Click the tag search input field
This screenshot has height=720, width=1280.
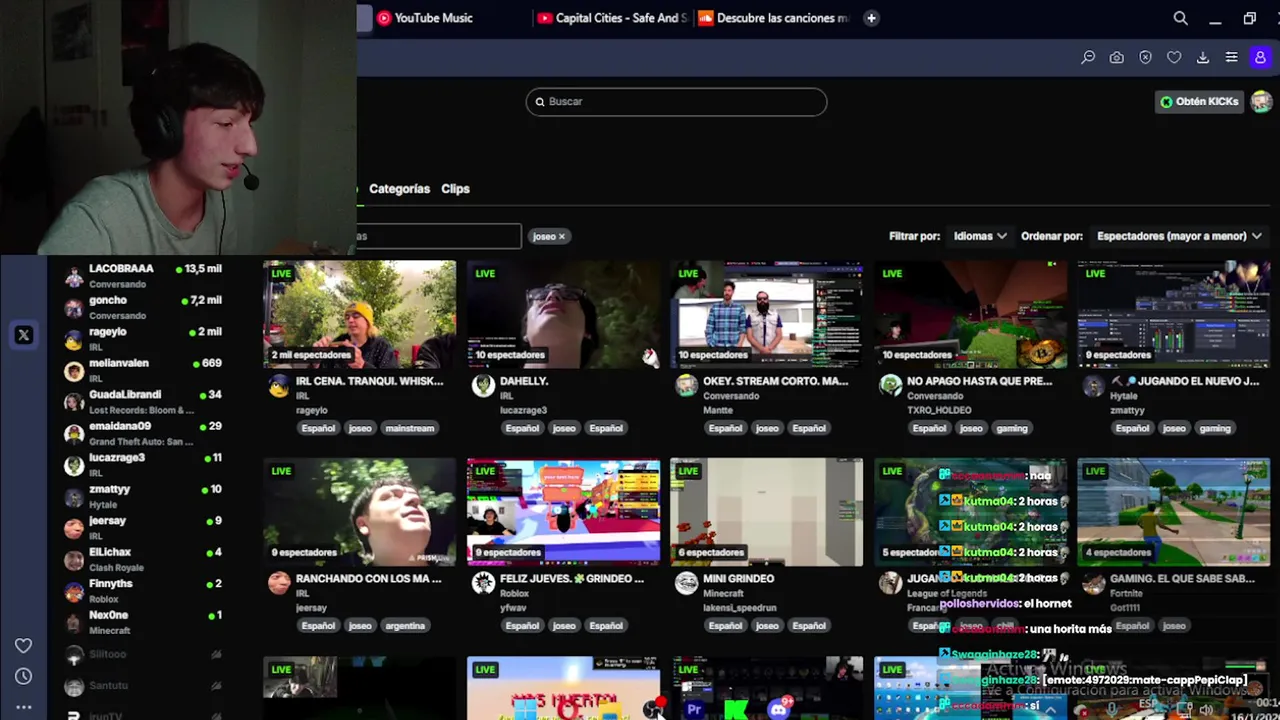[x=439, y=236]
